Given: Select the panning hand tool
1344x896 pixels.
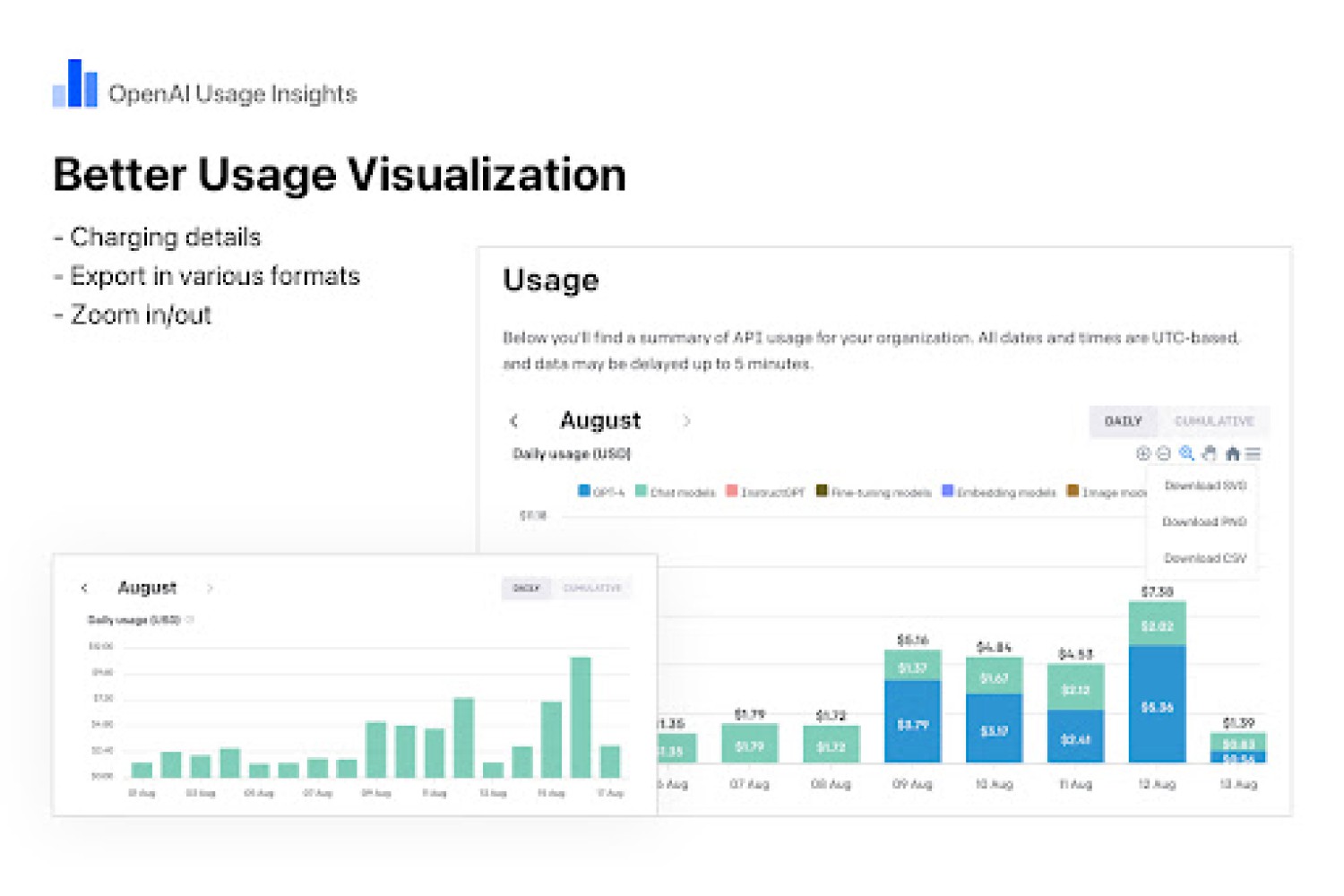Looking at the screenshot, I should pyautogui.click(x=1210, y=453).
